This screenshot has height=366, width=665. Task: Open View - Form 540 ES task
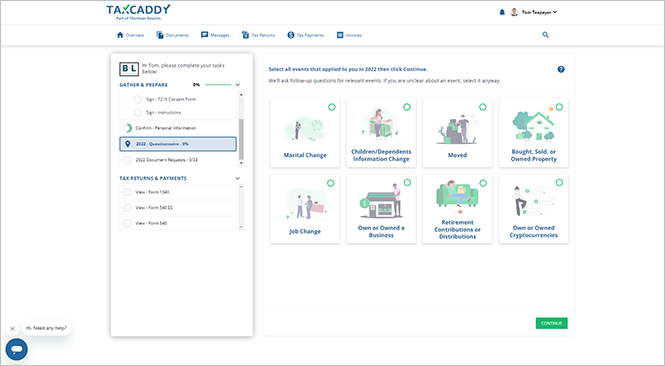[x=178, y=208]
